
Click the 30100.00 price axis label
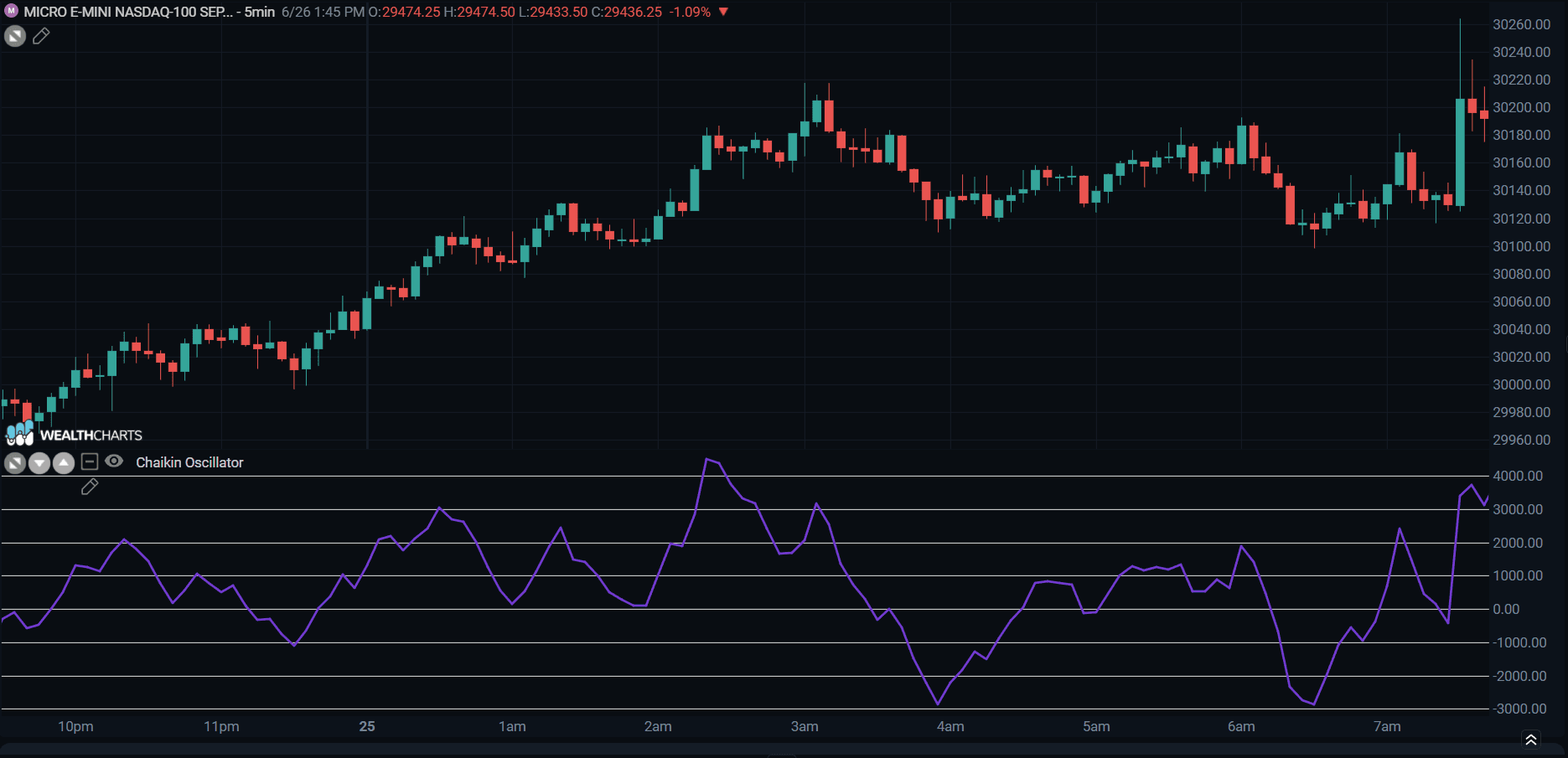pyautogui.click(x=1522, y=246)
